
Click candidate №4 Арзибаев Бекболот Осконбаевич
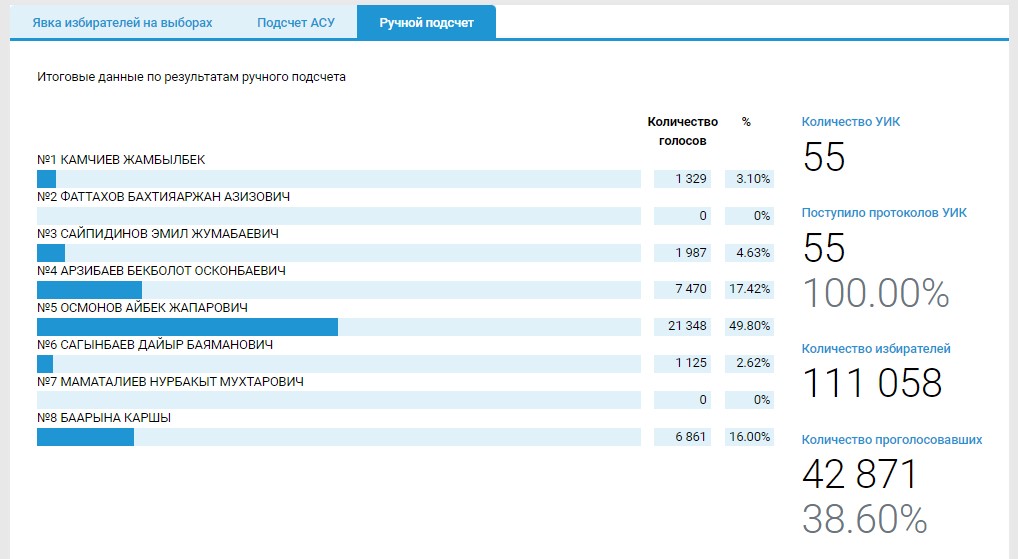161,271
